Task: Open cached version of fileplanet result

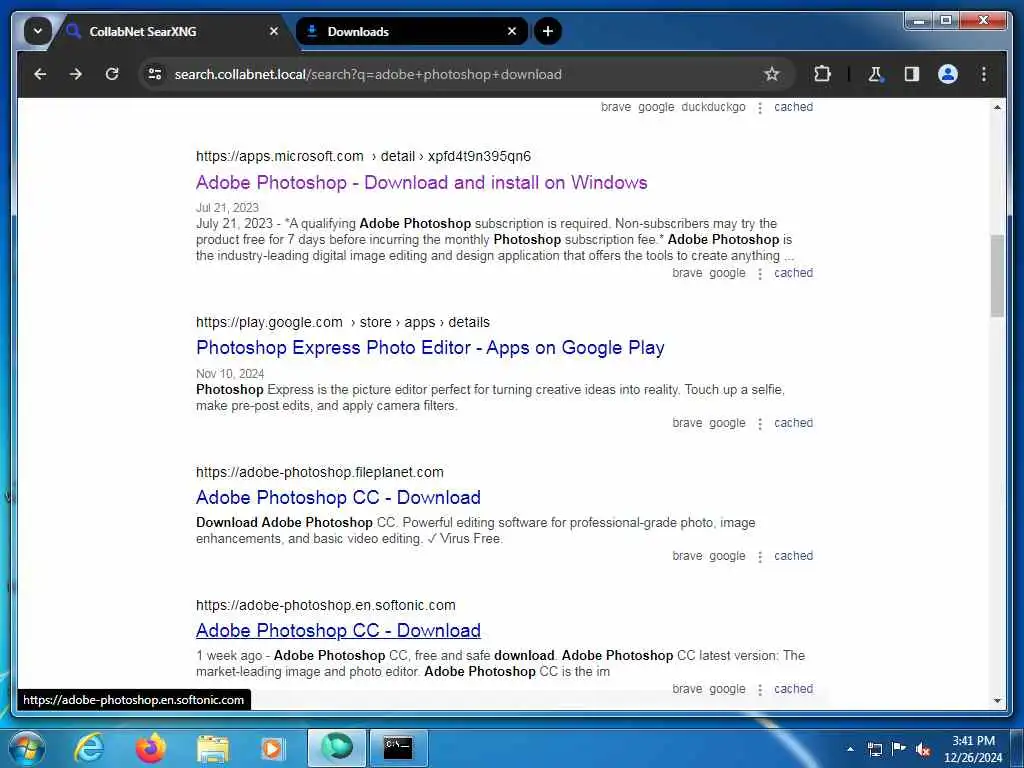Action: click(x=793, y=556)
